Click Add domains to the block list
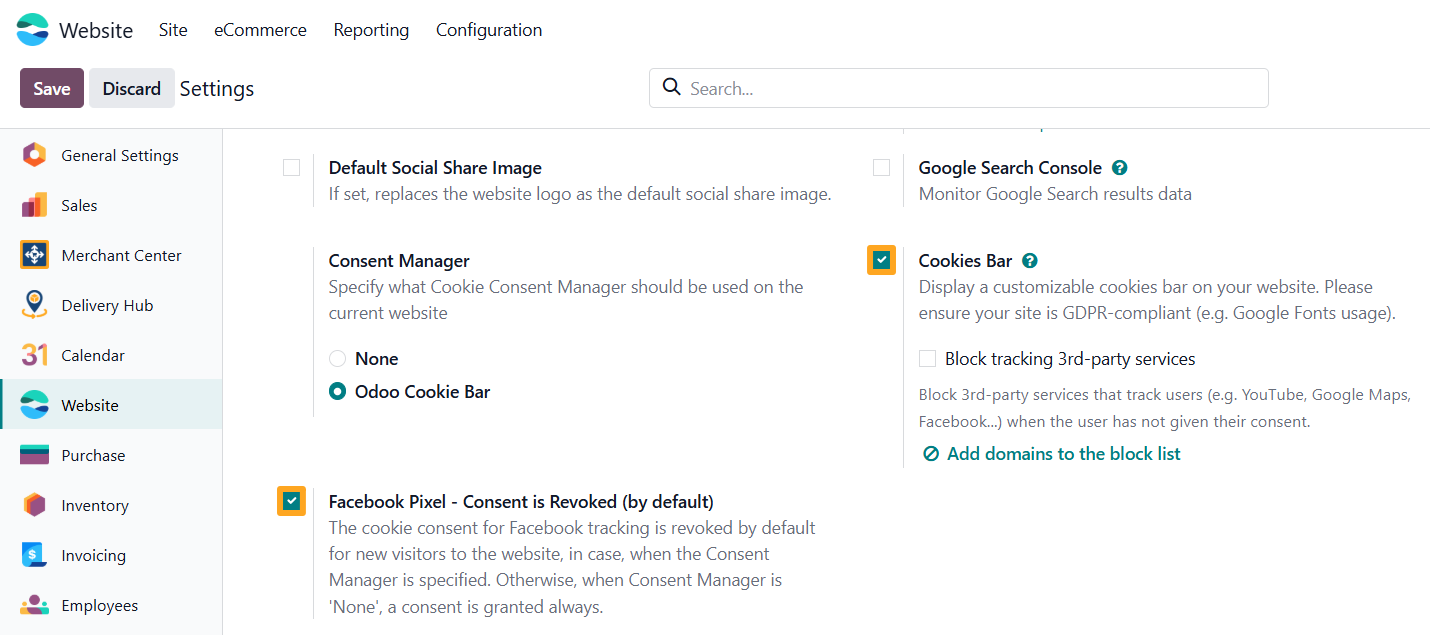This screenshot has width=1430, height=635. [x=1064, y=454]
